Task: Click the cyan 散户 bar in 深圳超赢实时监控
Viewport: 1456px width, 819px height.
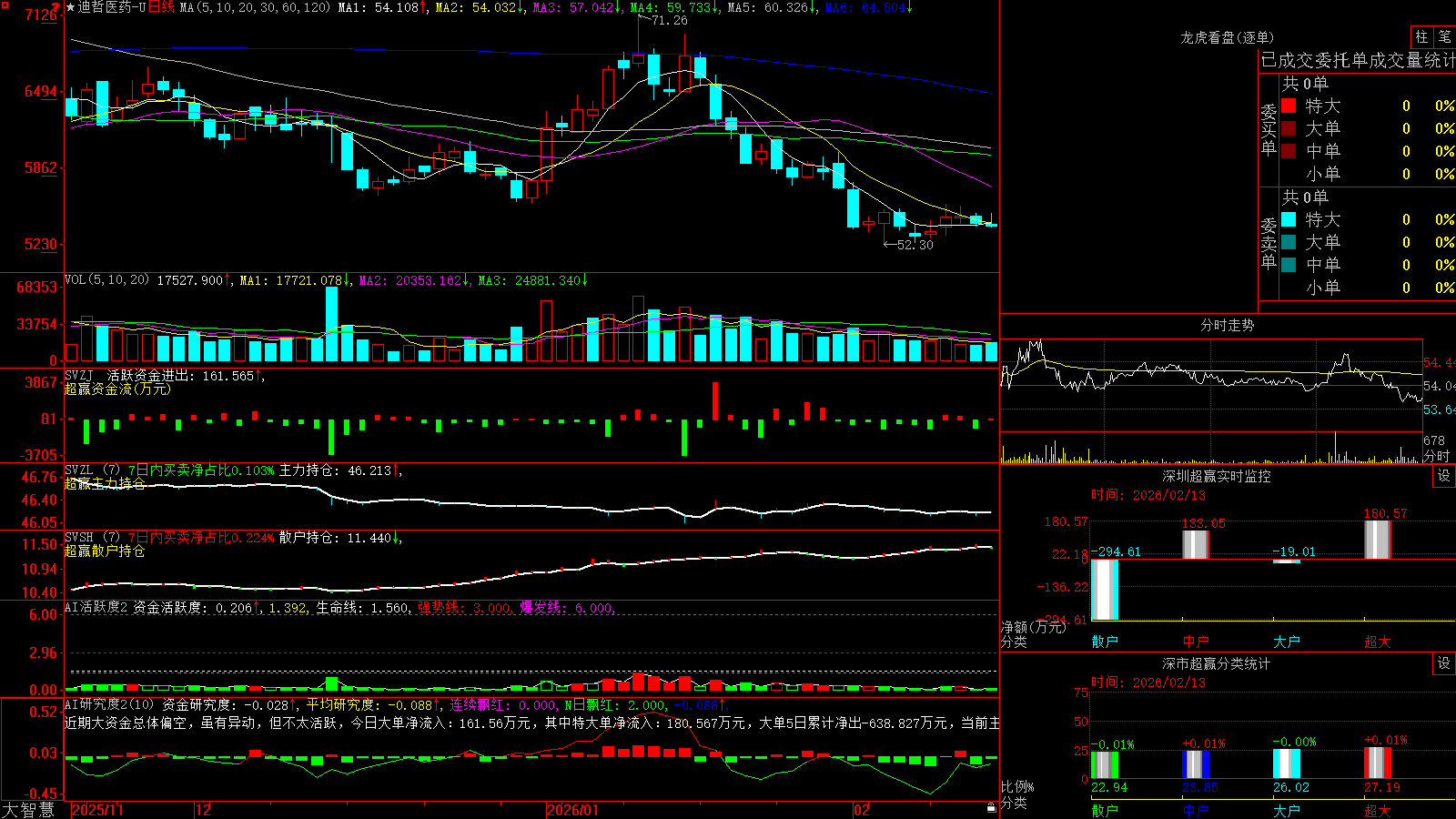Action: [1104, 590]
